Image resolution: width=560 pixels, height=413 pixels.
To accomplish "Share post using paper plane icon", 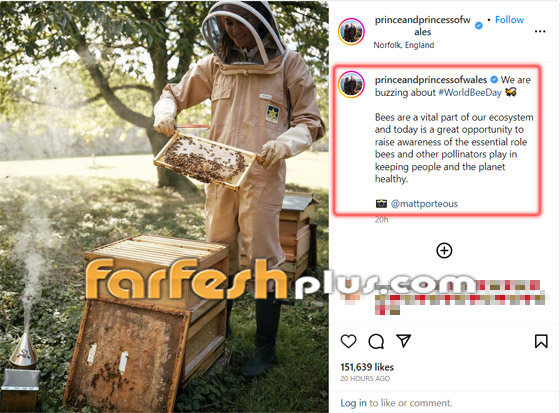I will click(404, 341).
